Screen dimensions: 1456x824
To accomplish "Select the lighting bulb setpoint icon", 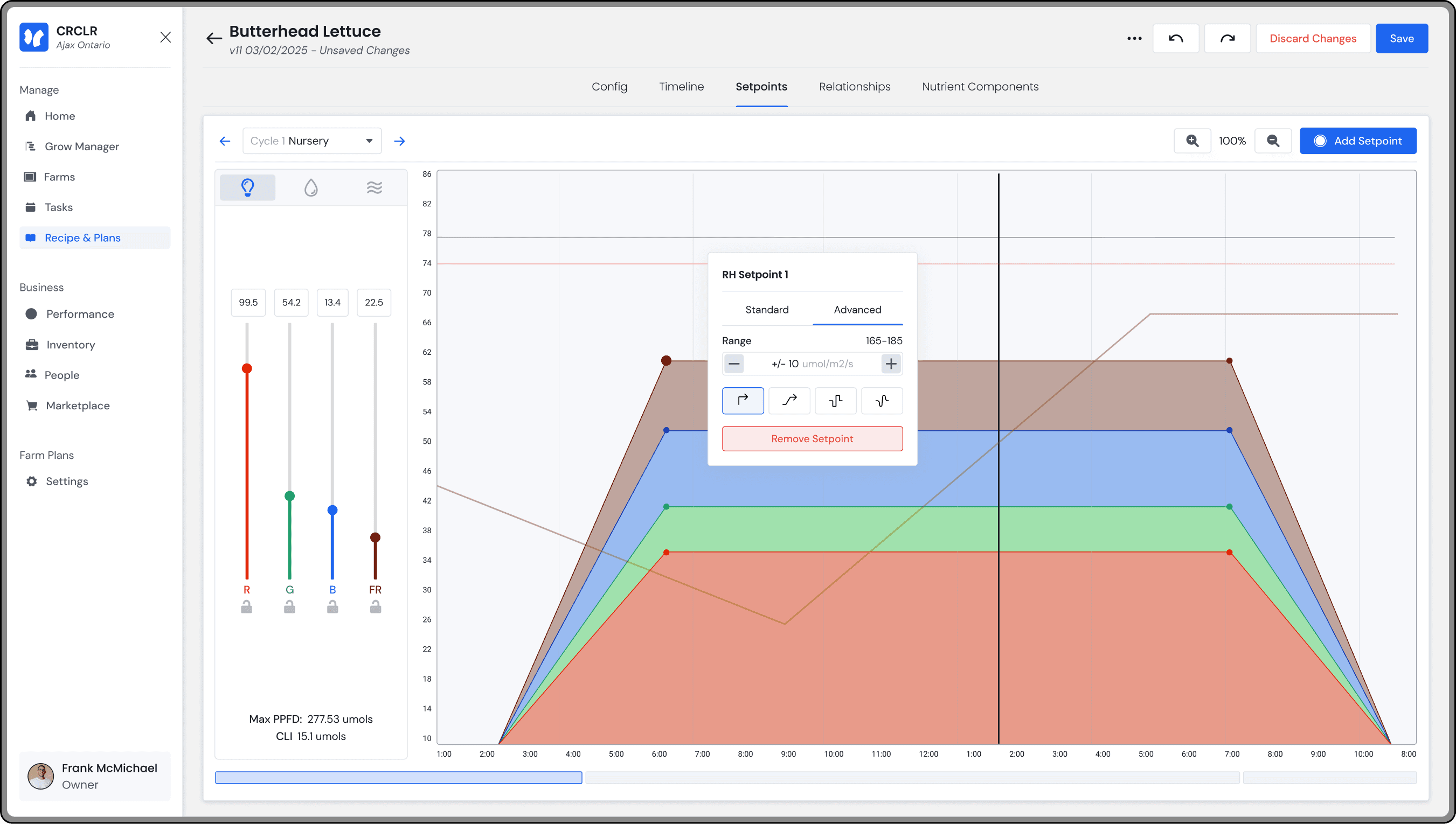I will (x=247, y=187).
